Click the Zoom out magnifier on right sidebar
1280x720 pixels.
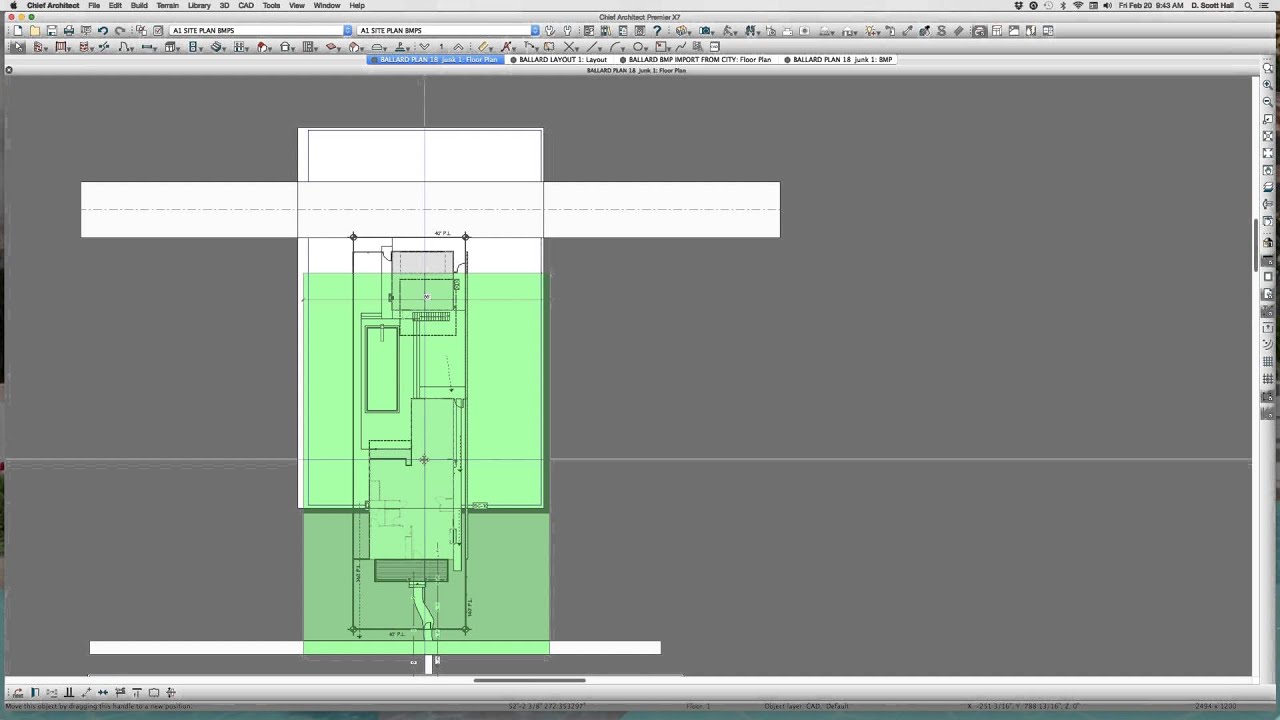pos(1268,102)
